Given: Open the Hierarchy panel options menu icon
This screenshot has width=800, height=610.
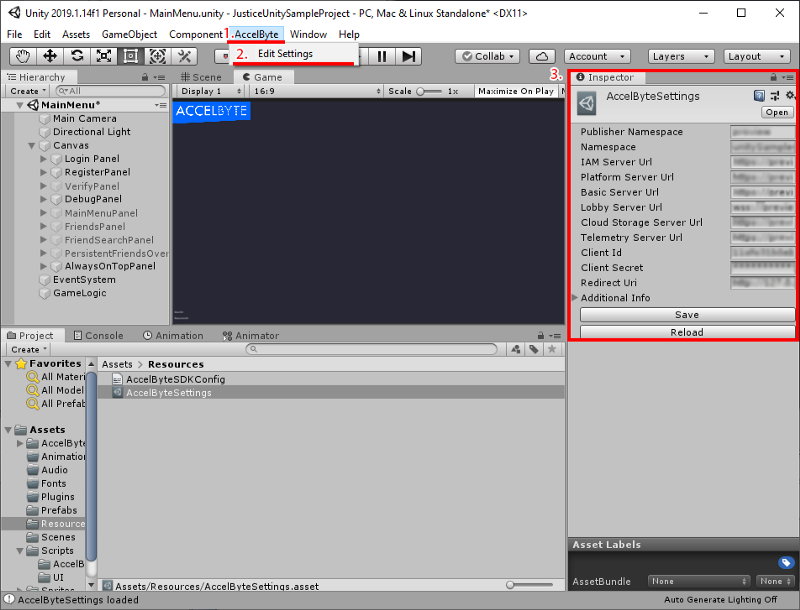Looking at the screenshot, I should coord(160,78).
